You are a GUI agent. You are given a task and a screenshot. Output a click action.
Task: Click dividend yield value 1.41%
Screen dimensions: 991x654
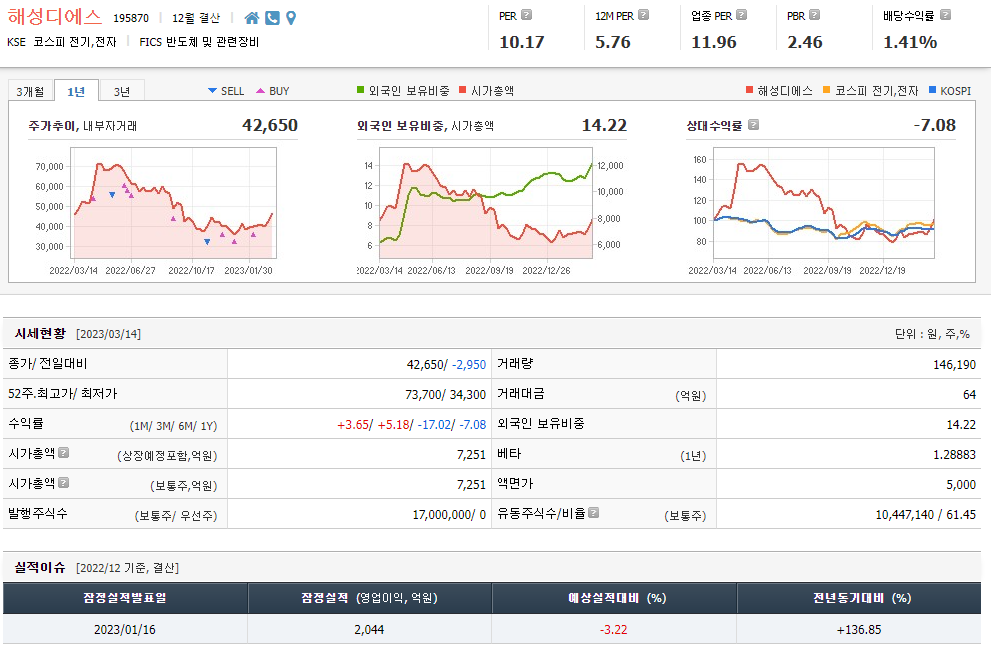(x=909, y=42)
